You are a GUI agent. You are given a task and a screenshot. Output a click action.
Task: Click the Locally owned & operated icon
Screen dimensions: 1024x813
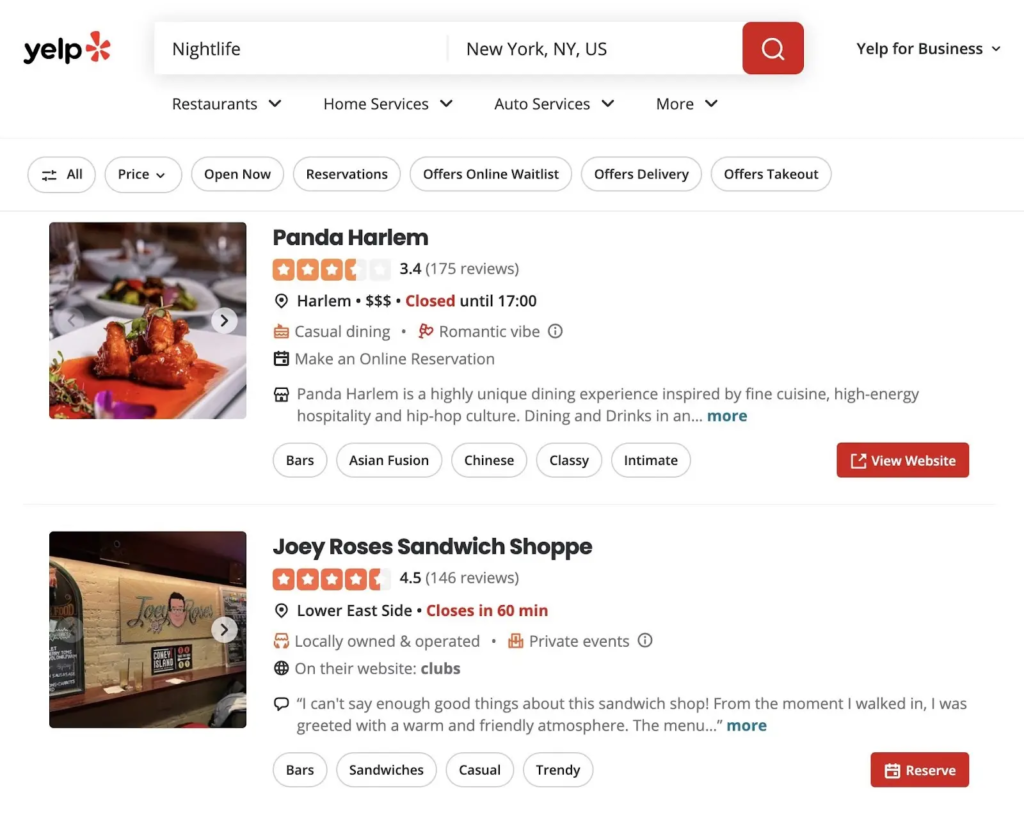coord(281,641)
